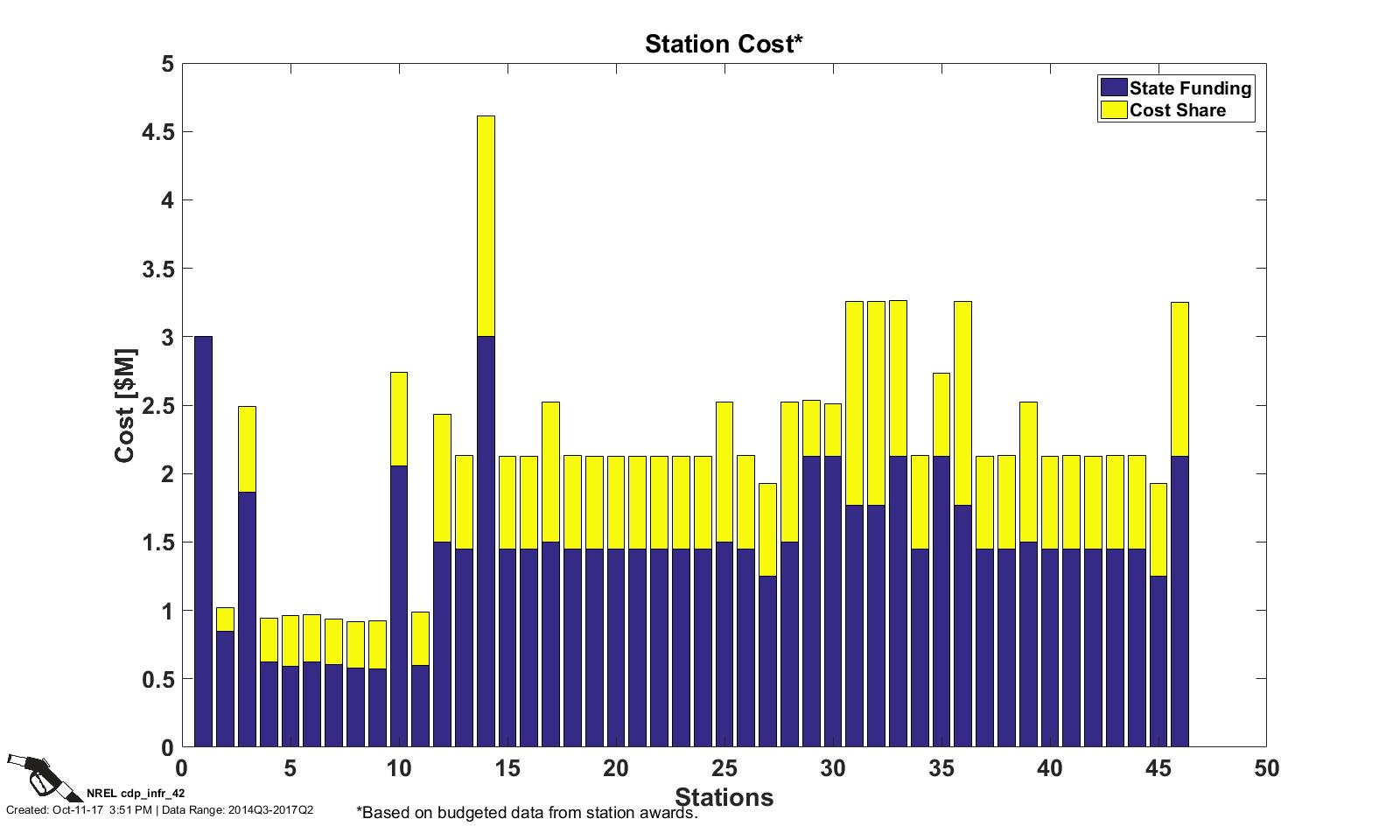Click the blue State Funding legend swatch
This screenshot has height=840, width=1400.
1114,87
